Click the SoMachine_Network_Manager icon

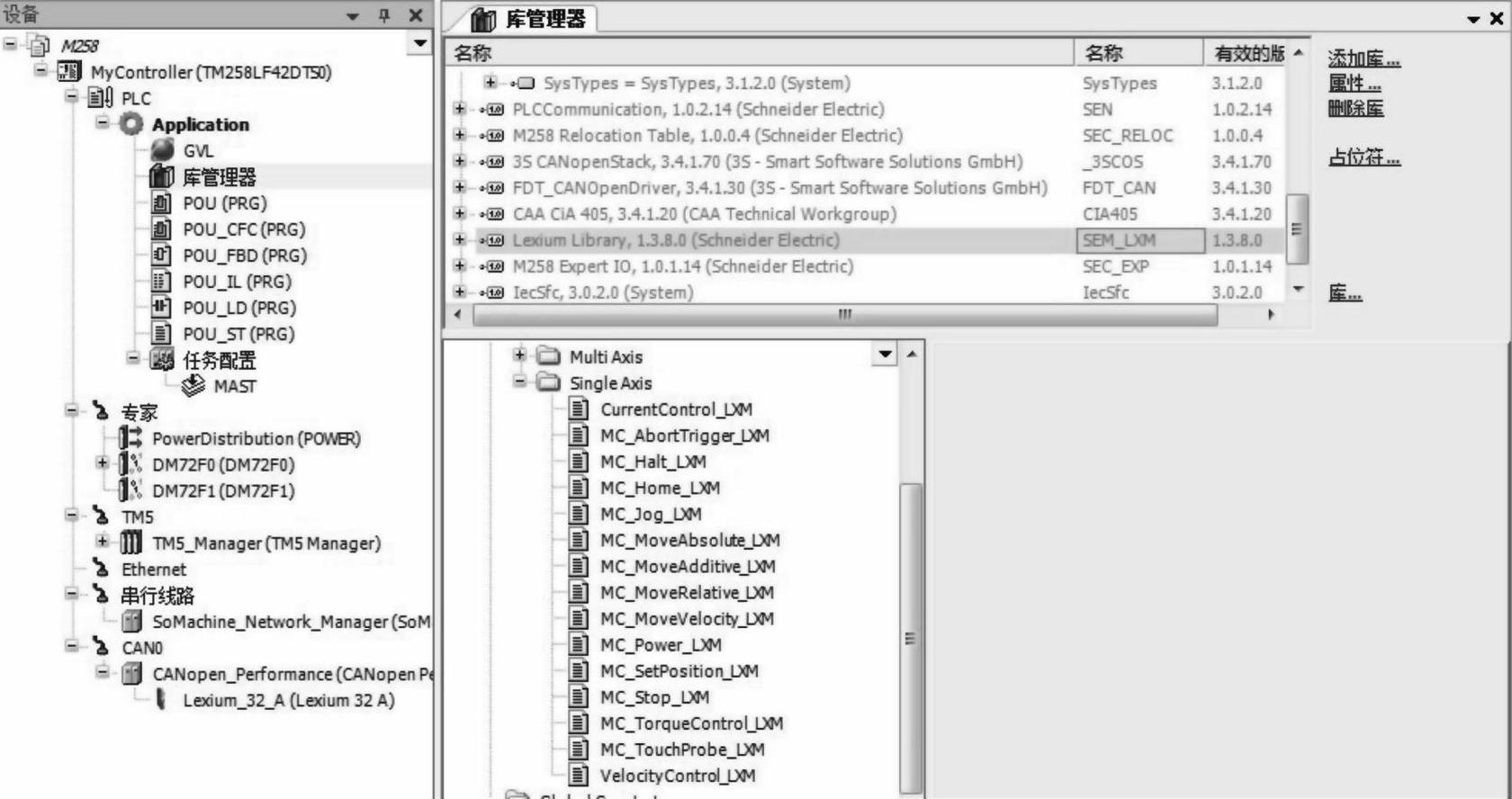[x=132, y=621]
